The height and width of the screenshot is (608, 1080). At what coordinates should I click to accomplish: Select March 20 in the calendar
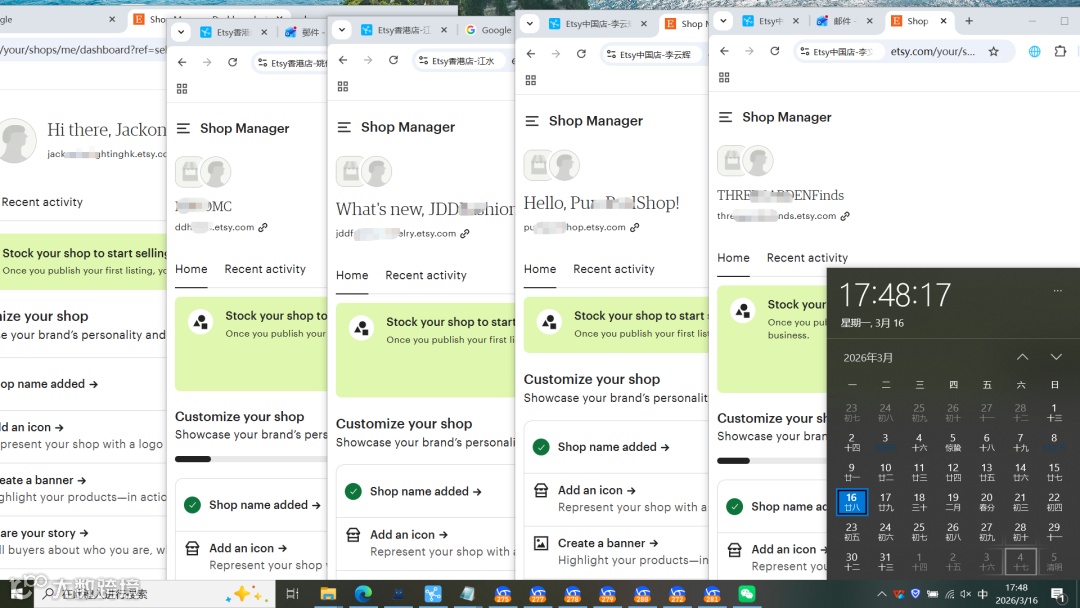click(986, 502)
